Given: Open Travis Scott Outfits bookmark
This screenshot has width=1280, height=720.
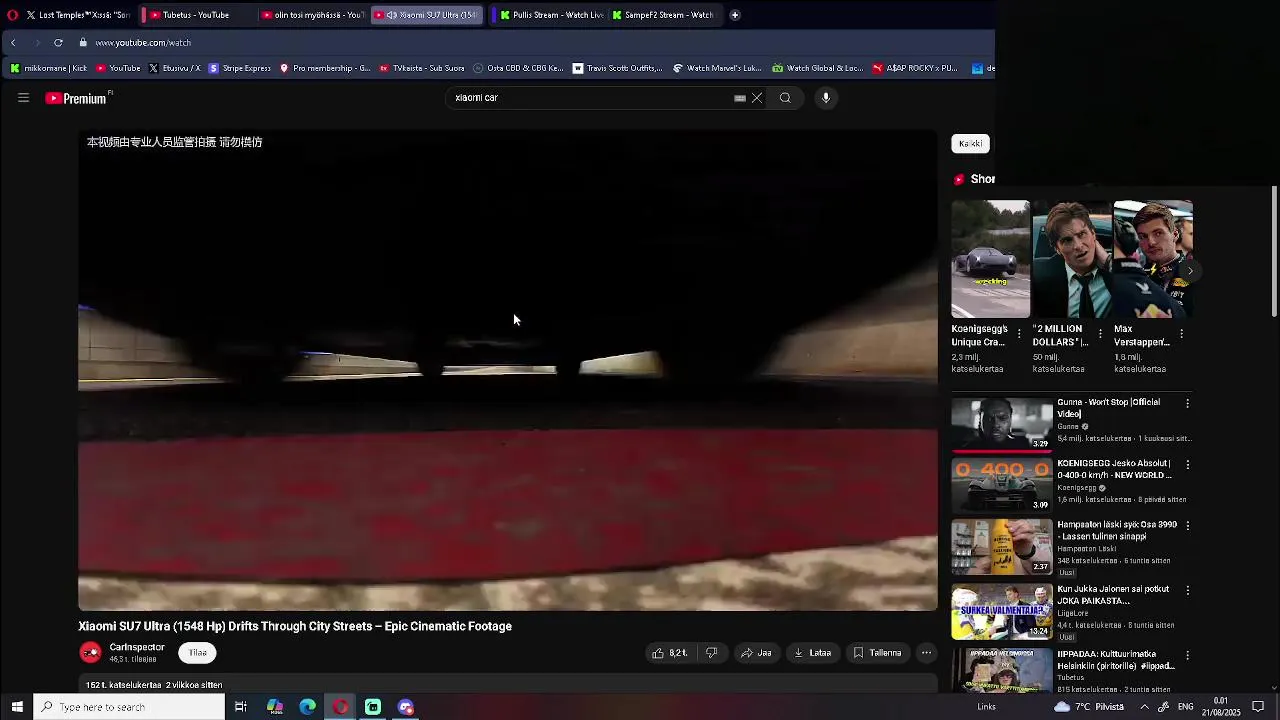Looking at the screenshot, I should [617, 68].
